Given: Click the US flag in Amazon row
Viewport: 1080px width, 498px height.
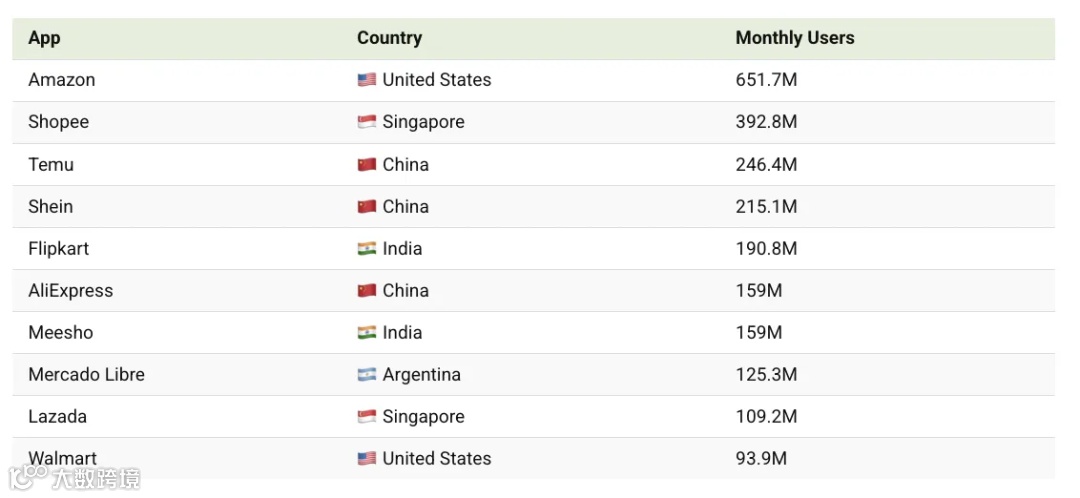Looking at the screenshot, I should (x=367, y=80).
